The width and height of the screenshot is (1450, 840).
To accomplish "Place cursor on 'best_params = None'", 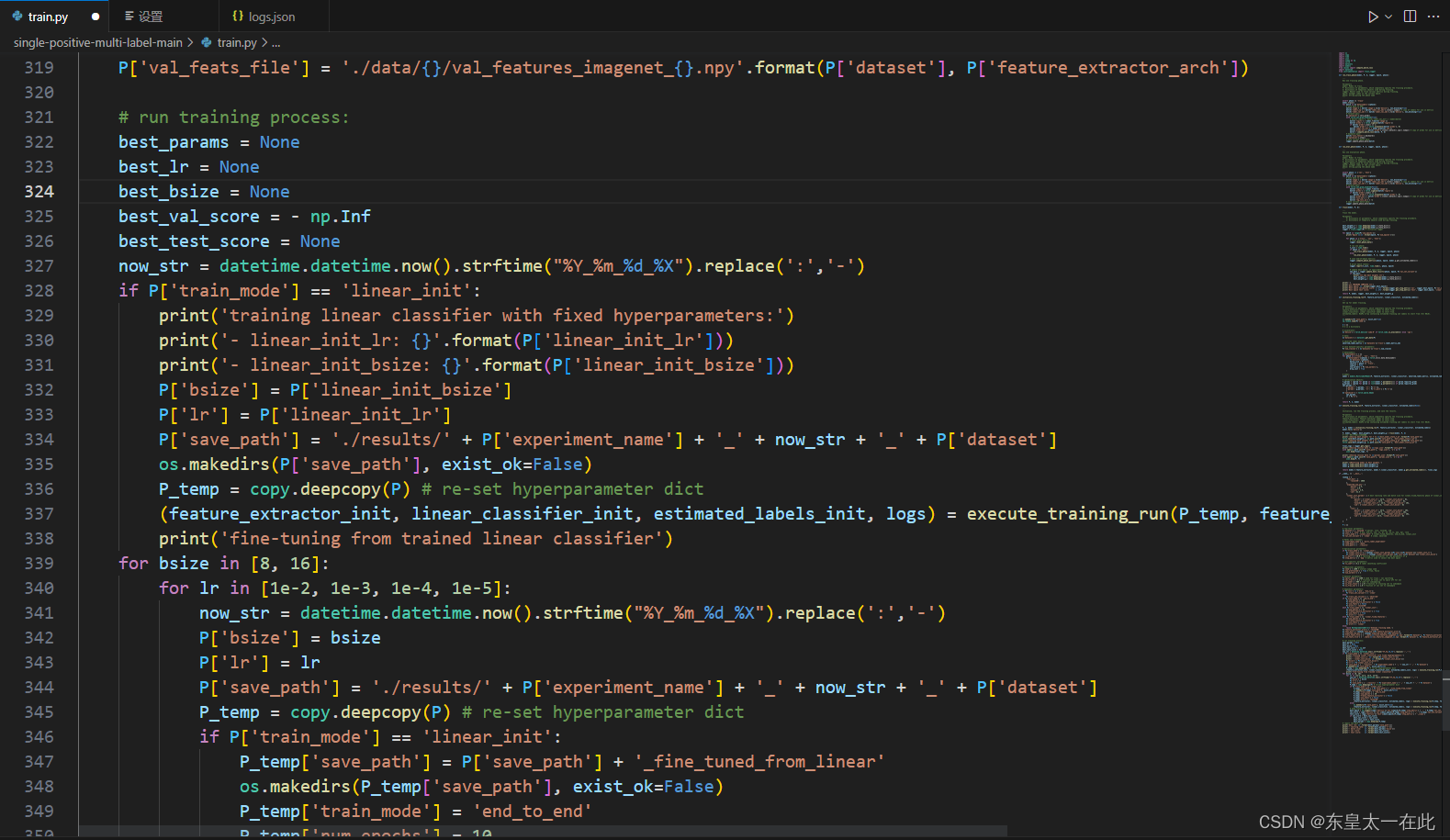I will (x=208, y=142).
